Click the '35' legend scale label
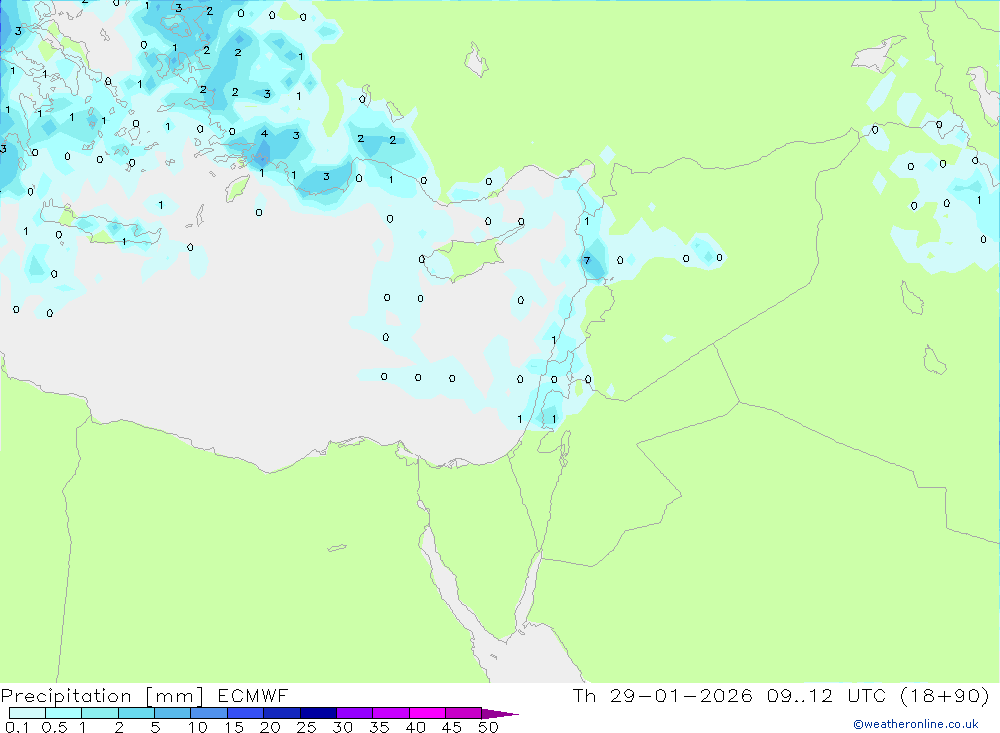The width and height of the screenshot is (1000, 733). (379, 727)
